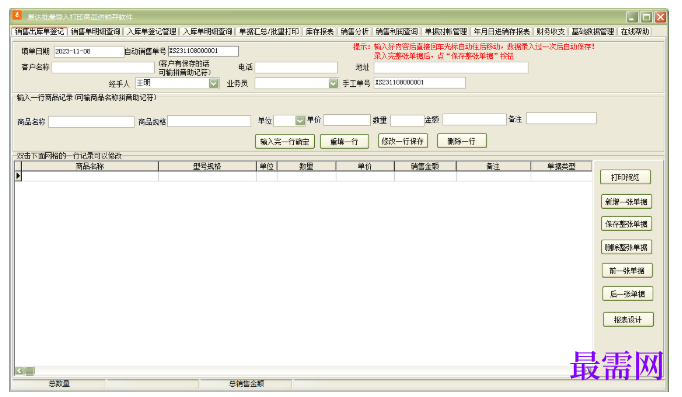Click the 数量 input box
The height and width of the screenshot is (397, 682).
click(x=407, y=120)
